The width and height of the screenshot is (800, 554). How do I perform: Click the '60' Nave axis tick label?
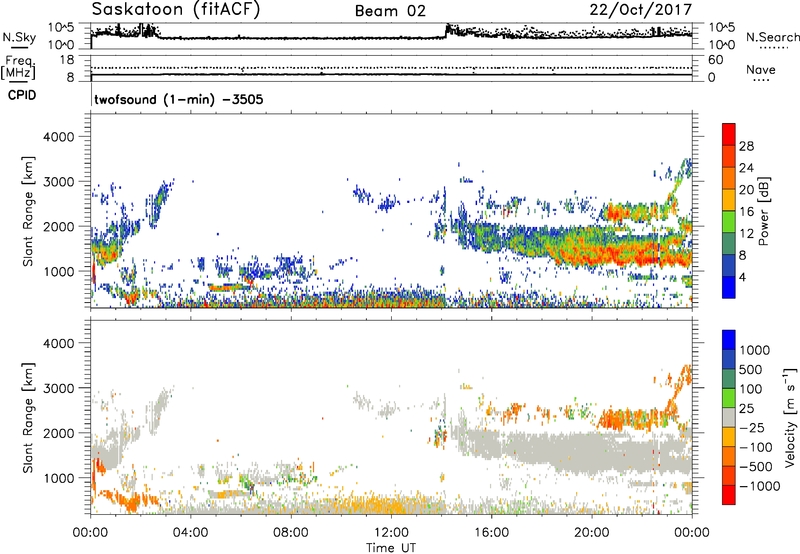715,60
